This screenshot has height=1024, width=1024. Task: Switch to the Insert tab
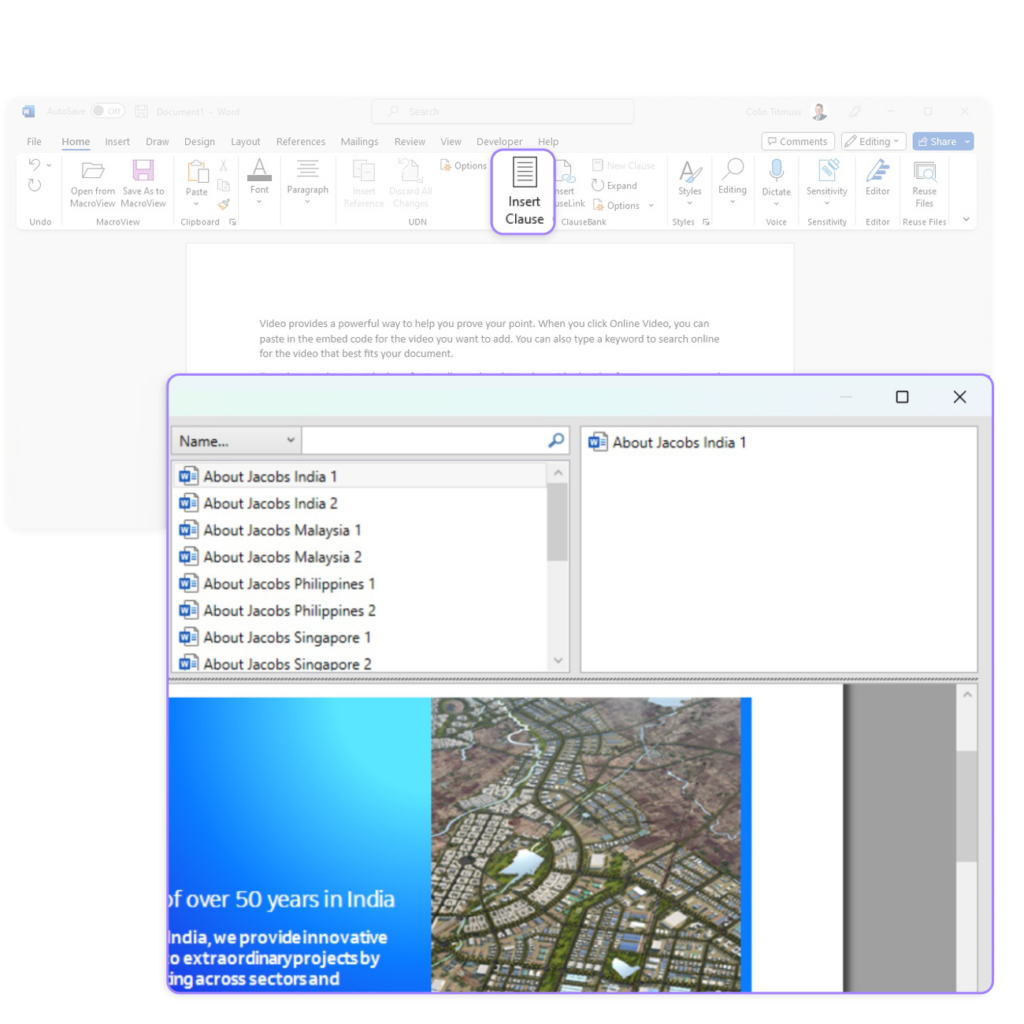118,142
